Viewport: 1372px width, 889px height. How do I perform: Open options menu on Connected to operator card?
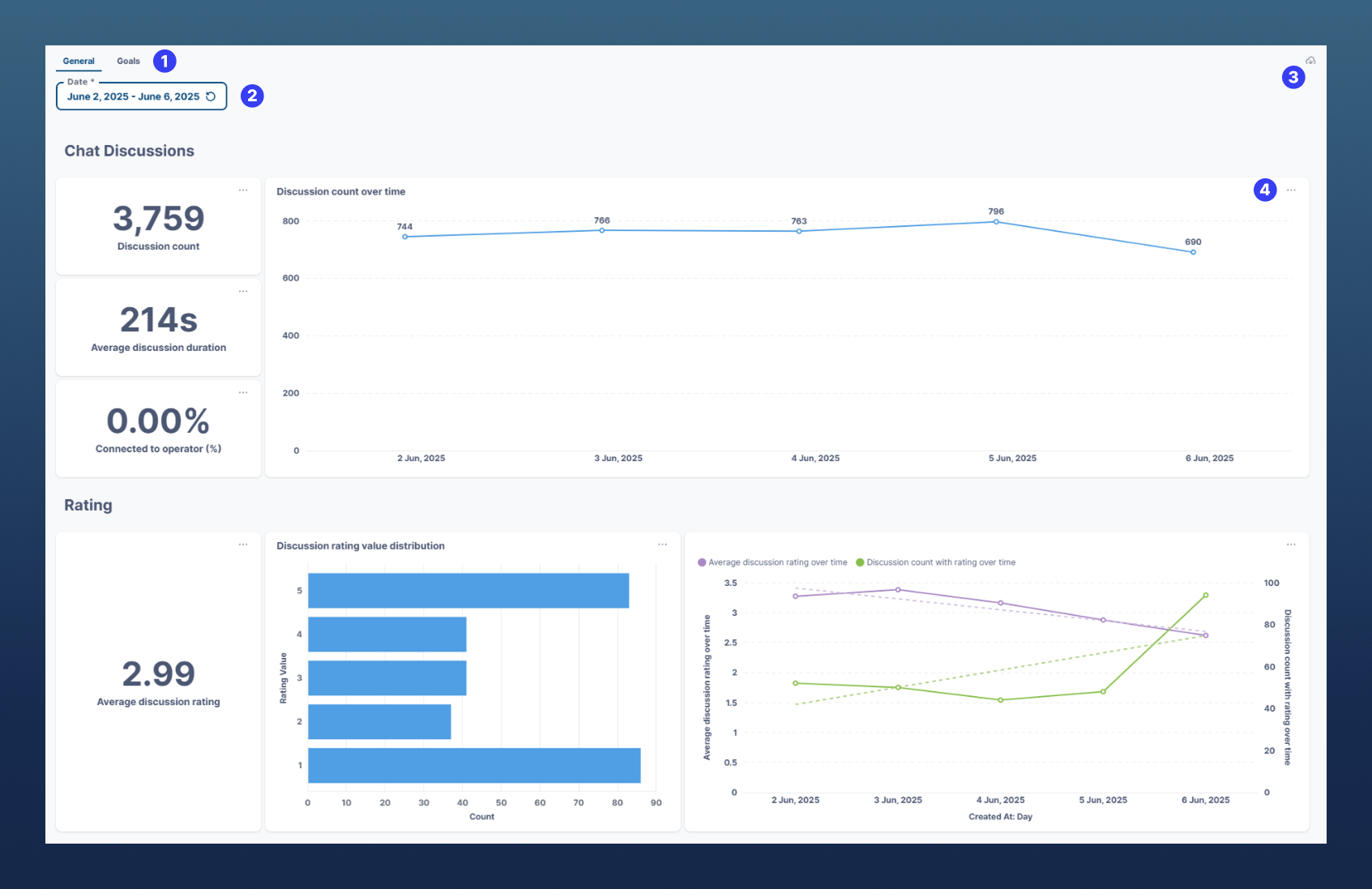(x=243, y=392)
